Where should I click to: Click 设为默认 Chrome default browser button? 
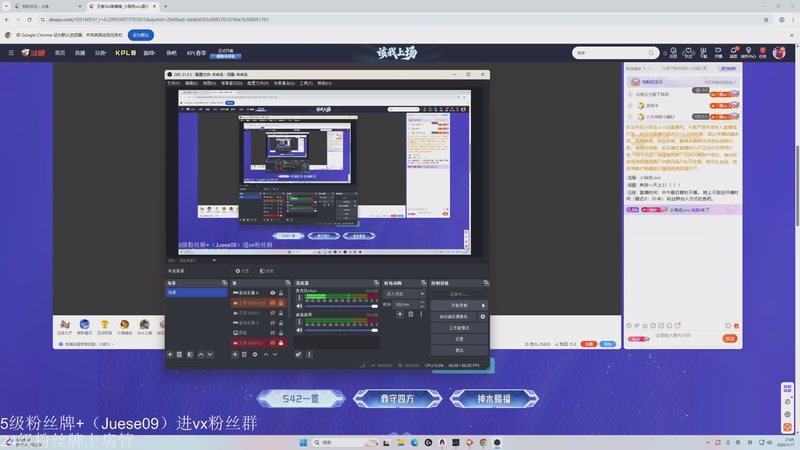pyautogui.click(x=141, y=35)
